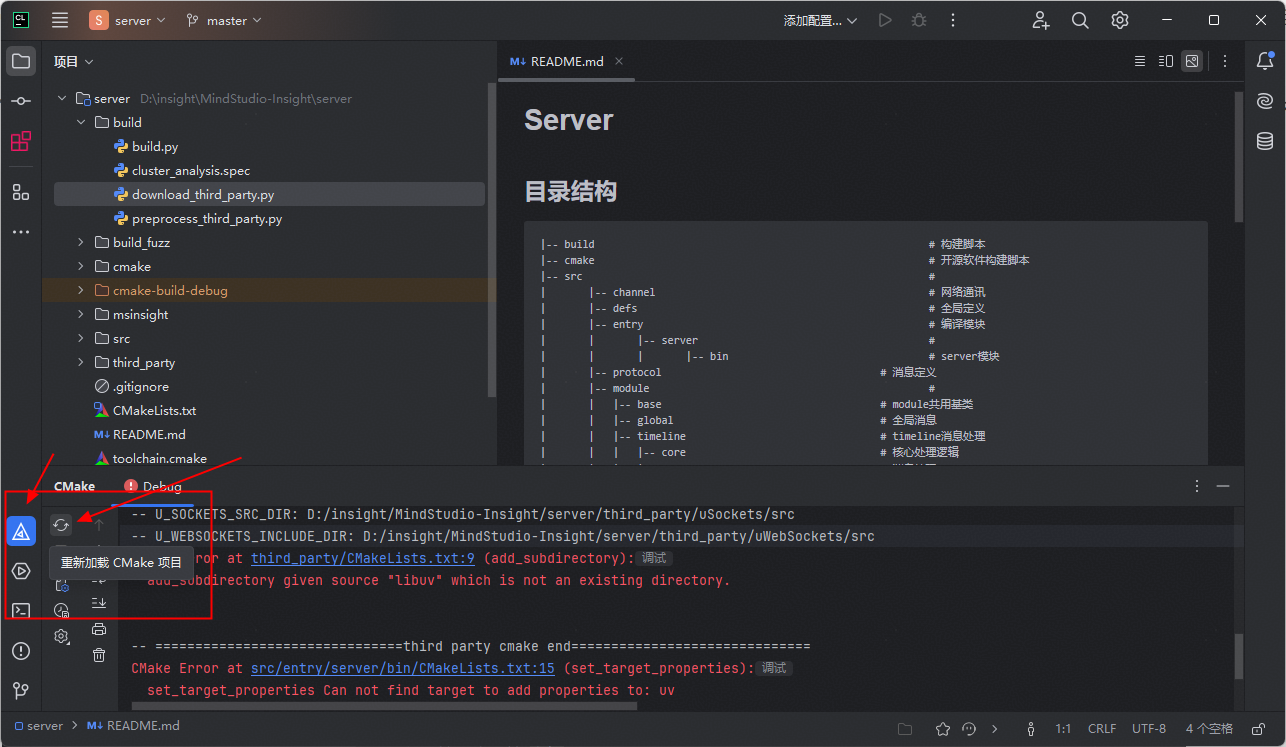The width and height of the screenshot is (1286, 747).
Task: Expand the cmake folder
Action: click(81, 266)
